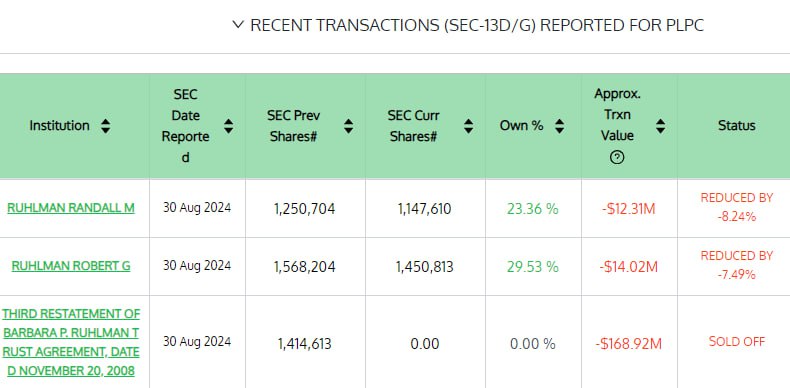Select the 1,250,704 prev shares cell
The height and width of the screenshot is (388, 790).
click(304, 209)
